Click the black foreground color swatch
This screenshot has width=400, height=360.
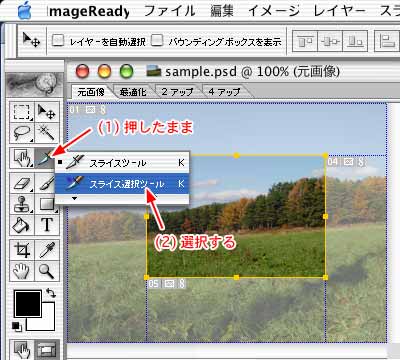click(x=28, y=303)
